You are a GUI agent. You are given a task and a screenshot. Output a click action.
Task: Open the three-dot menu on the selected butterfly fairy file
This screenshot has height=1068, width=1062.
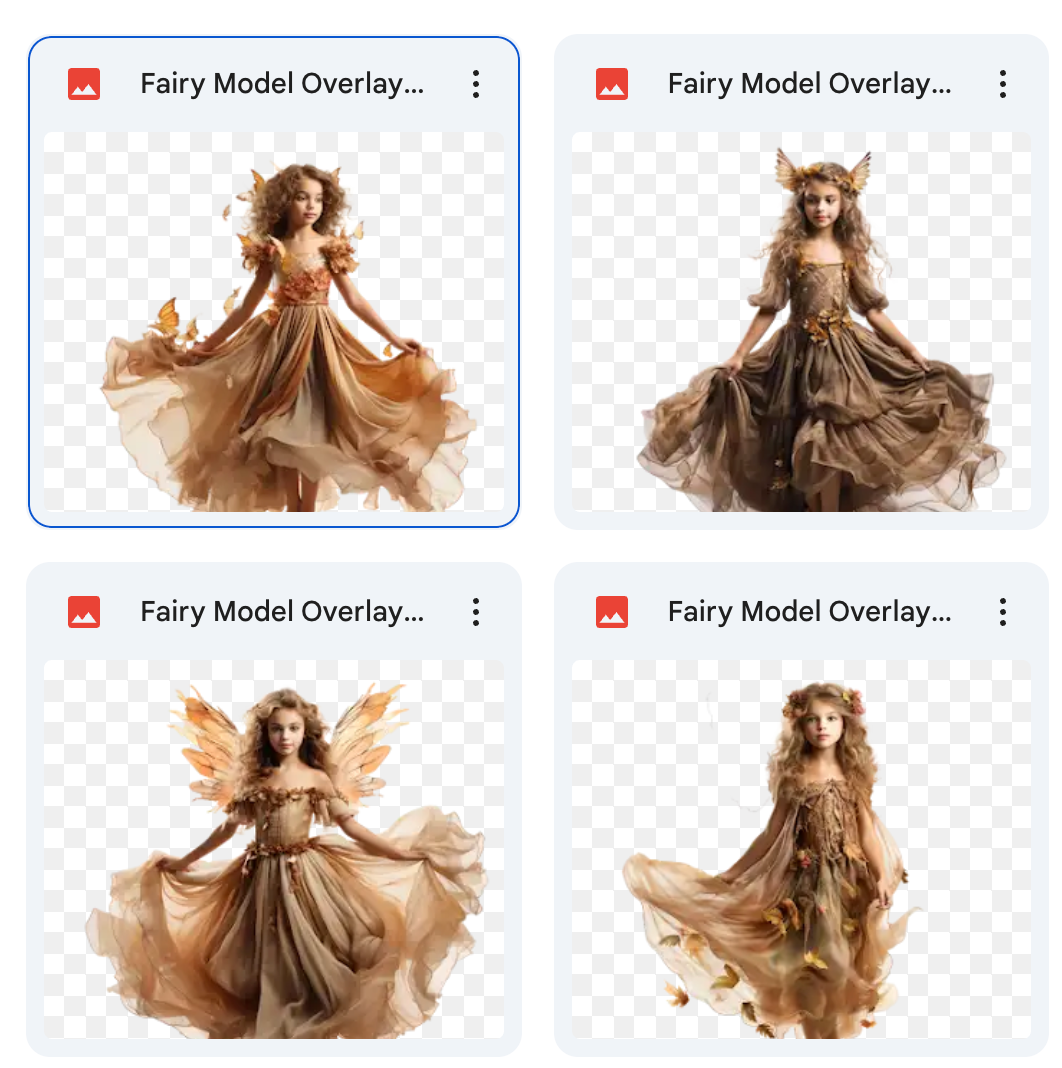[476, 84]
